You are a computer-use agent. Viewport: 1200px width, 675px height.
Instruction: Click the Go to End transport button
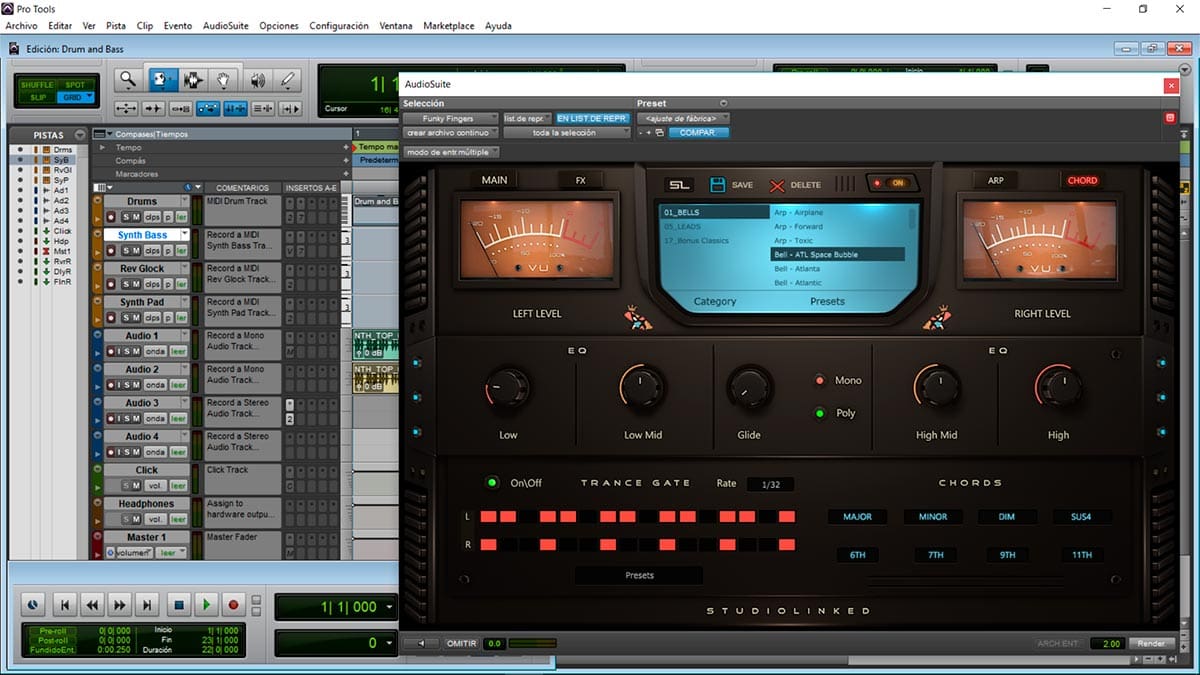[x=148, y=604]
